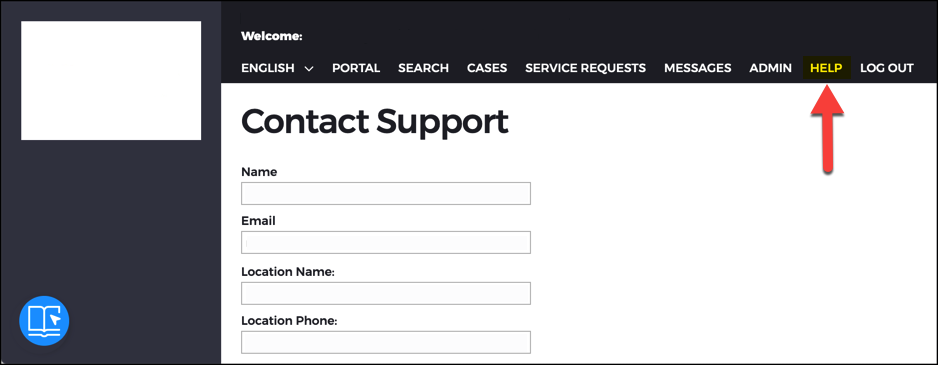The width and height of the screenshot is (938, 365).
Task: Click the Location Phone field
Action: pyautogui.click(x=386, y=342)
